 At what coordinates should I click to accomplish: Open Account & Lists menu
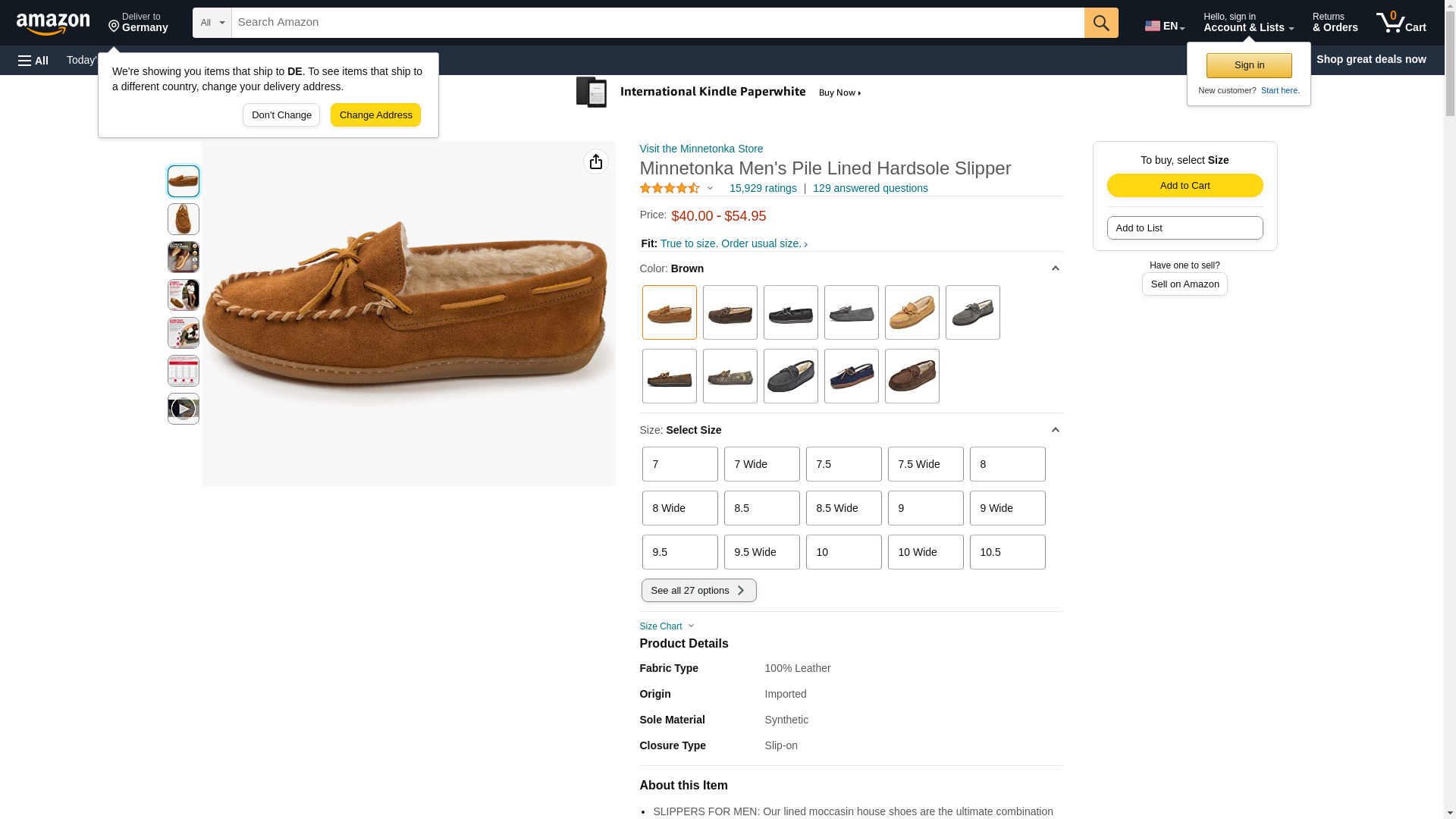click(1247, 23)
